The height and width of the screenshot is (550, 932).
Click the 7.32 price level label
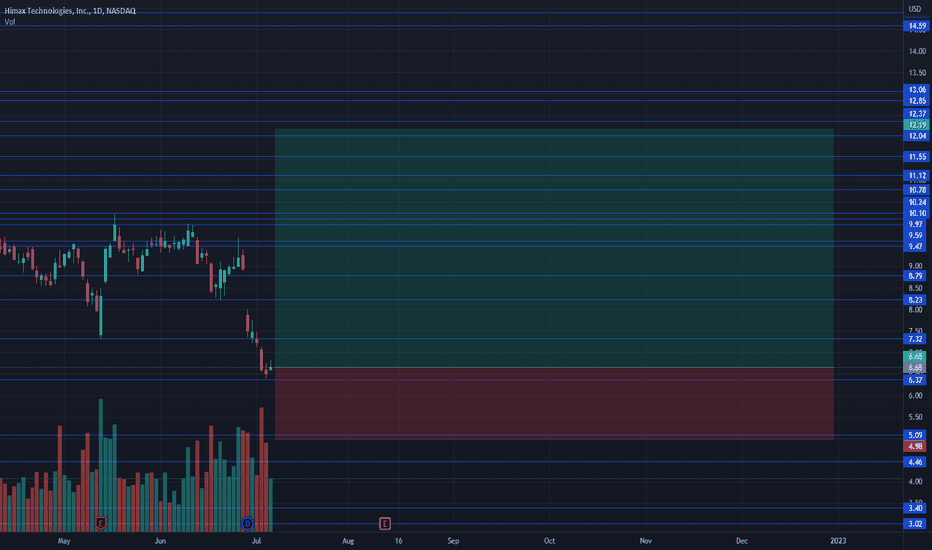coord(916,339)
